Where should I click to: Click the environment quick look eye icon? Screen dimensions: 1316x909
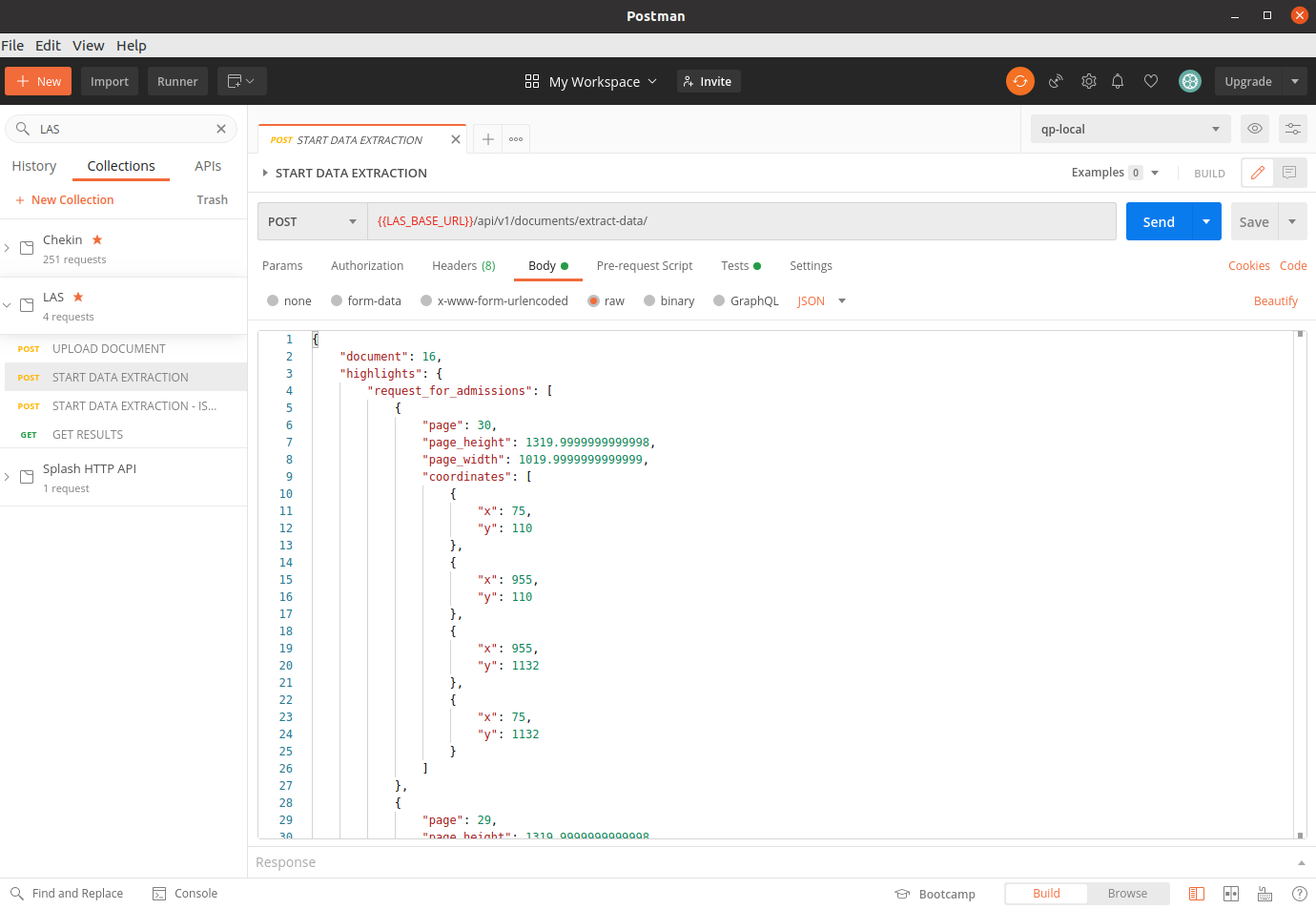coord(1255,129)
